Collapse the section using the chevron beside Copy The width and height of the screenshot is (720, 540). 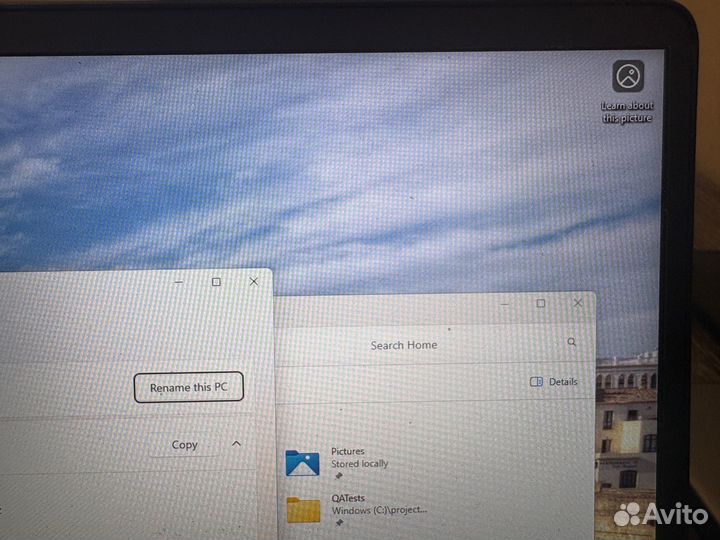(x=236, y=444)
